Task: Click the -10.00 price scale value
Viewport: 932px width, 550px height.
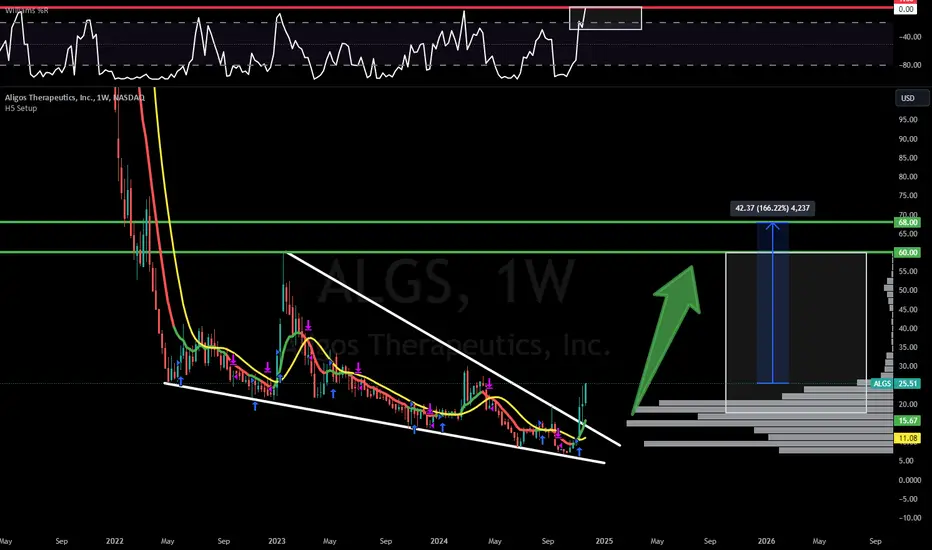Action: click(x=909, y=518)
